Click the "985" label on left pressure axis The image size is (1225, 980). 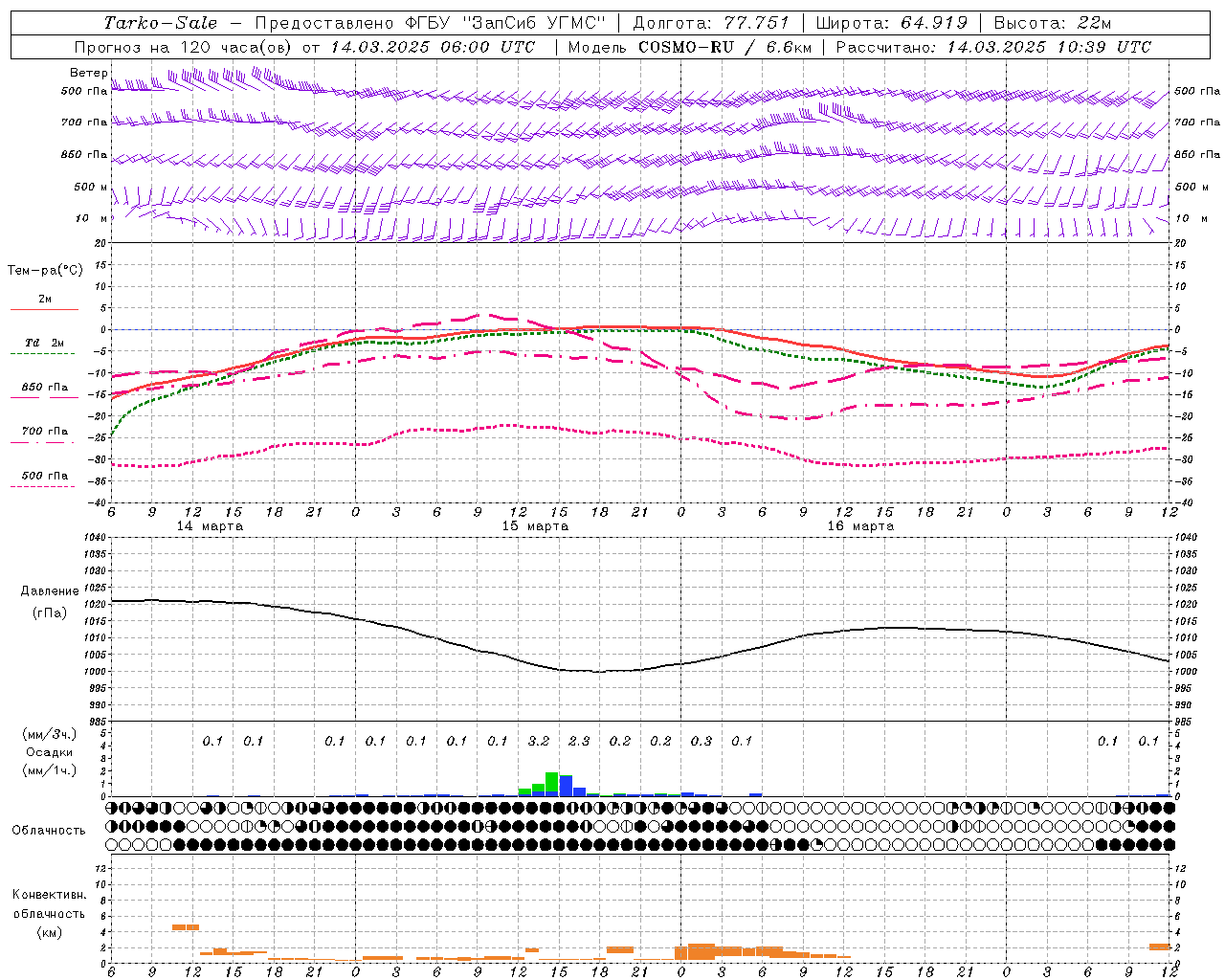(x=97, y=722)
